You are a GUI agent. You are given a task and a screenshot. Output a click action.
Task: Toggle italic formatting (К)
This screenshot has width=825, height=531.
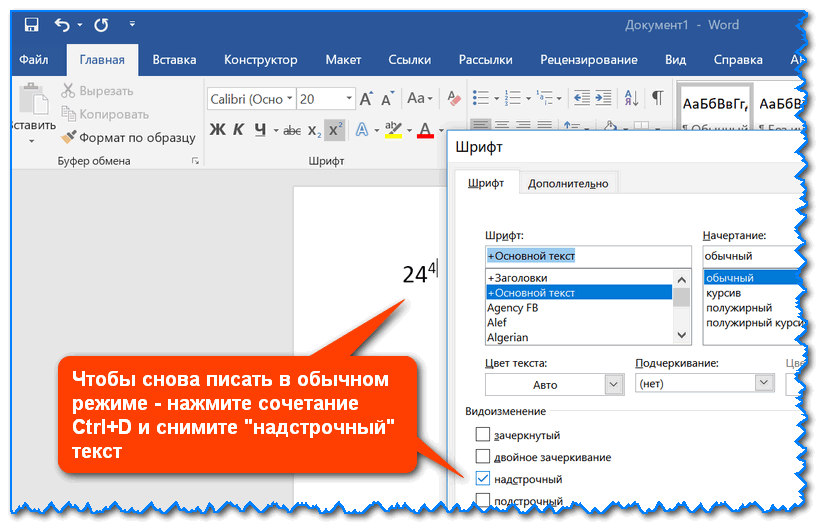pos(239,130)
